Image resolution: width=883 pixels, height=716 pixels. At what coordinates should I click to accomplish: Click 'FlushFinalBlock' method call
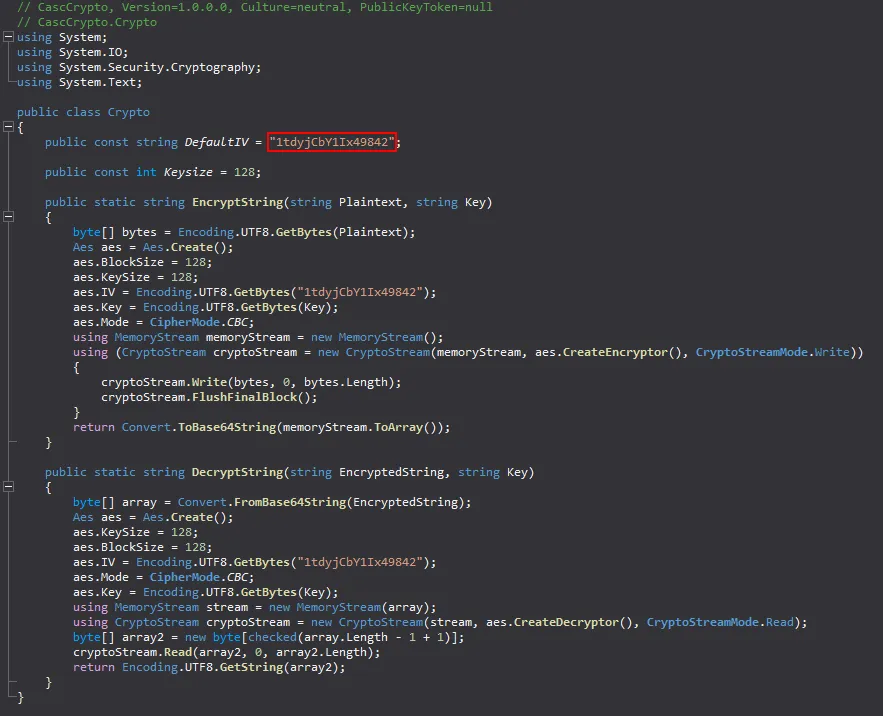pyautogui.click(x=244, y=397)
